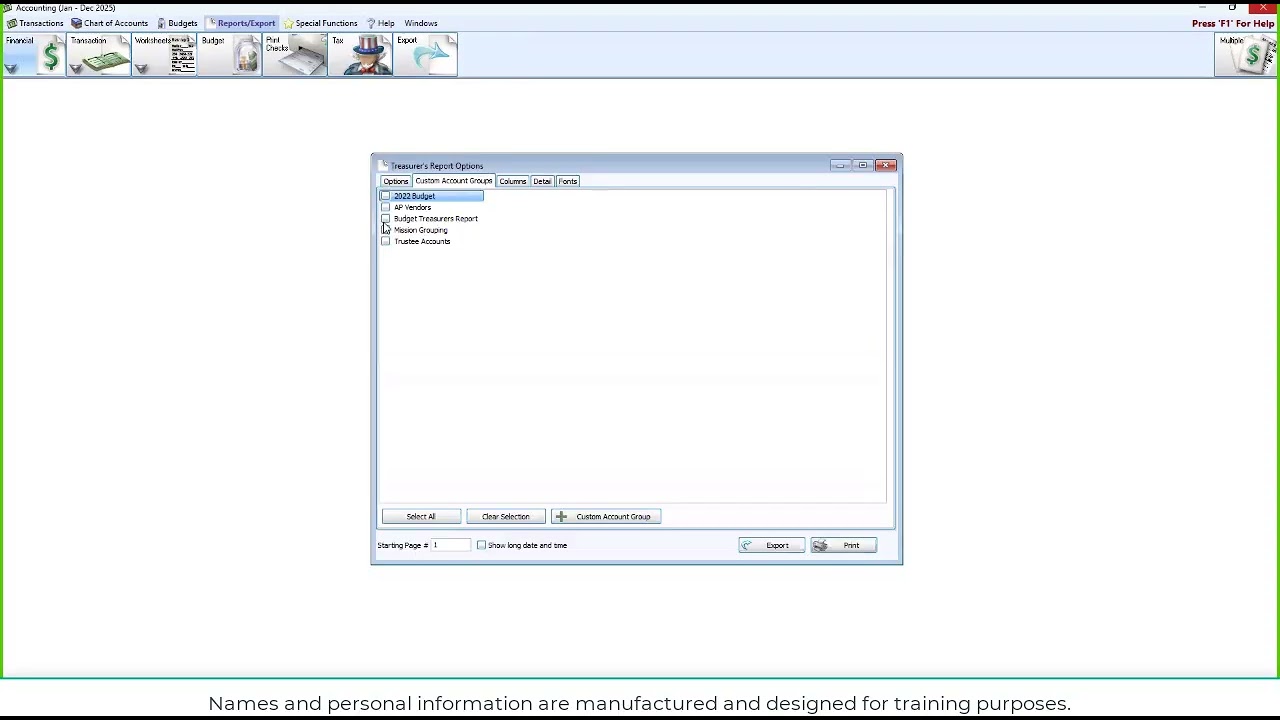Check the Trustee Accounts box

click(386, 241)
